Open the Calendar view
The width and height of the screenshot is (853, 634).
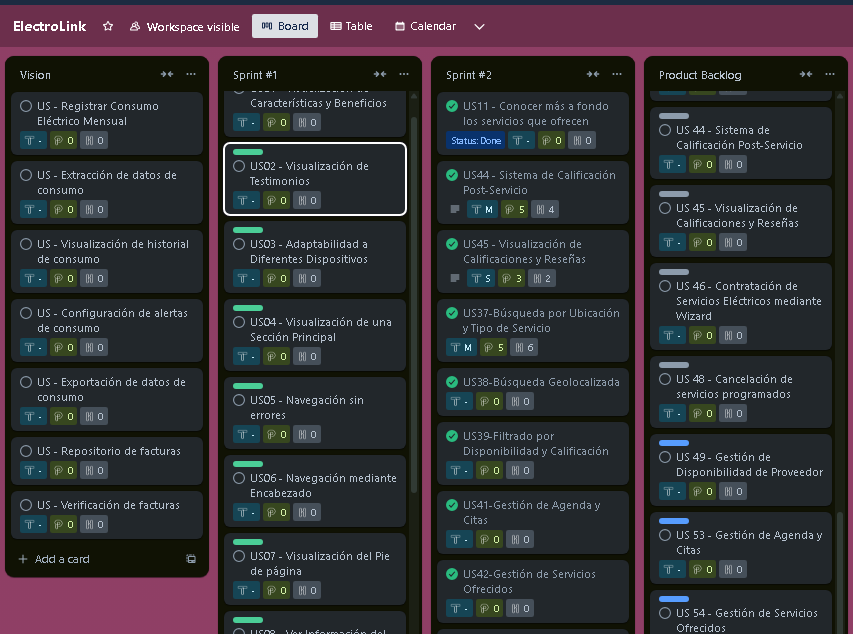(425, 26)
